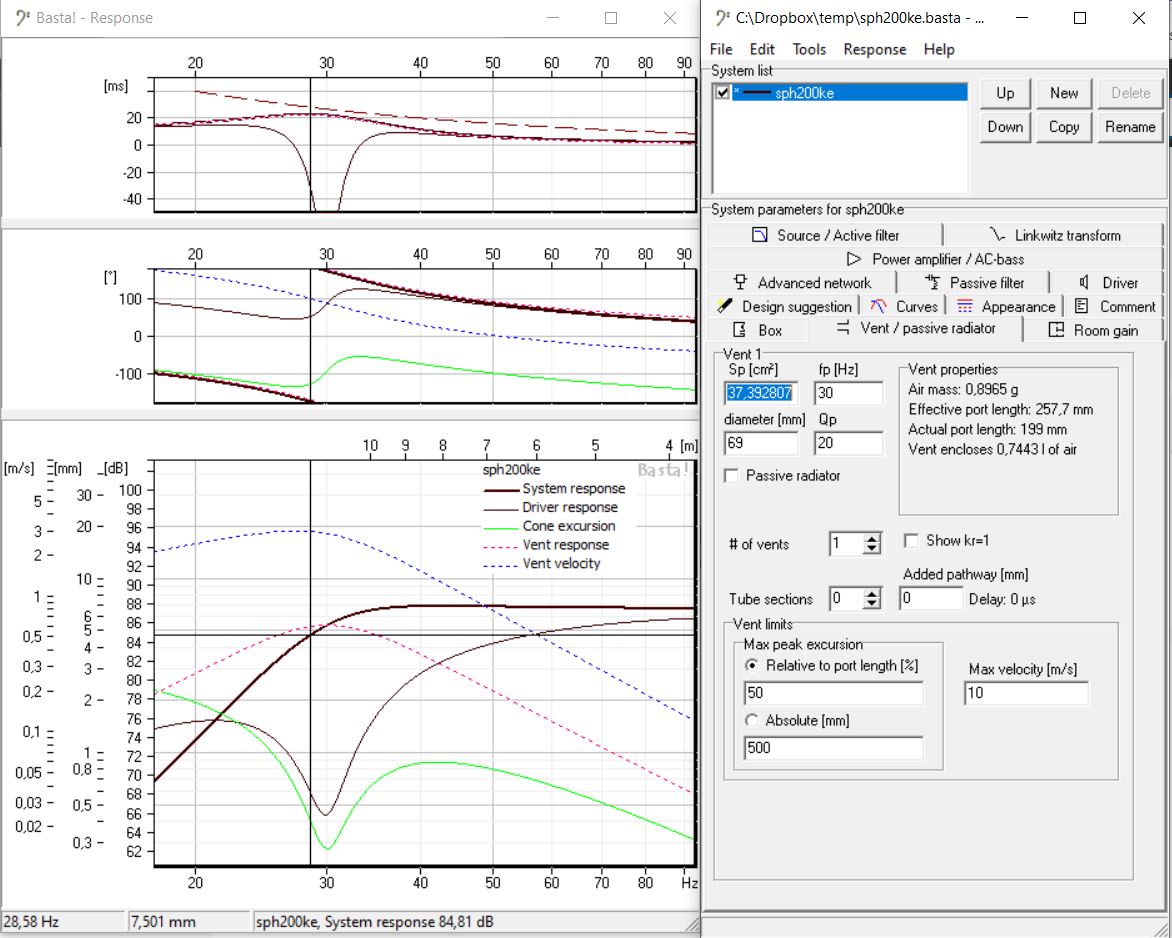Open the Design suggestion tab
1172x938 pixels.
[785, 307]
